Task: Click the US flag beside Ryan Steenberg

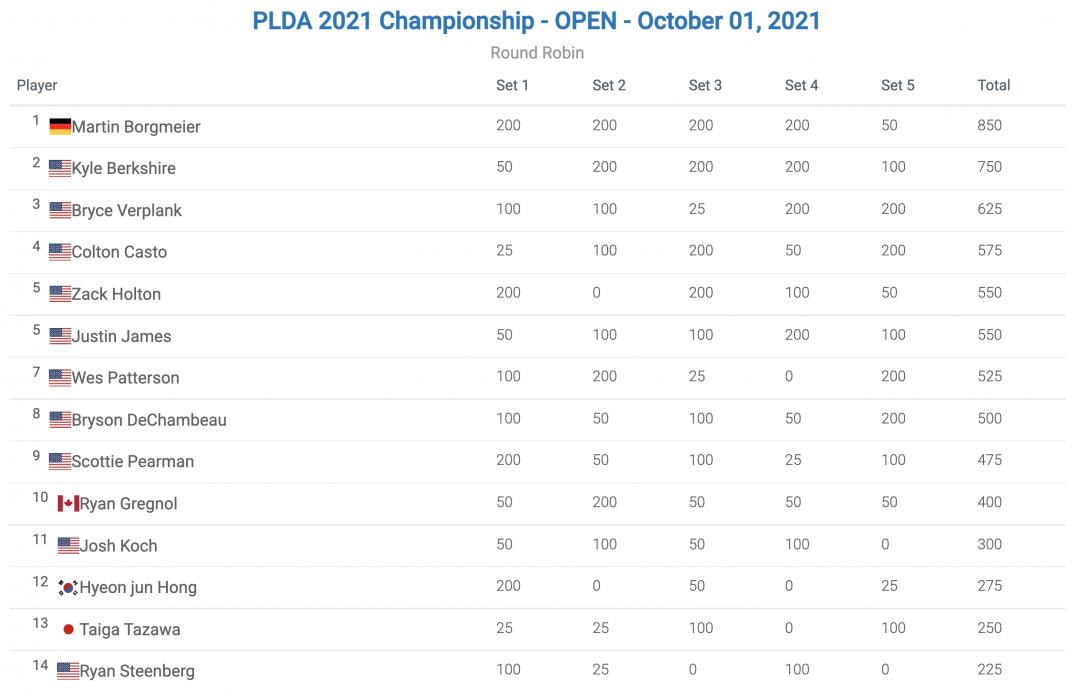Action: tap(68, 671)
